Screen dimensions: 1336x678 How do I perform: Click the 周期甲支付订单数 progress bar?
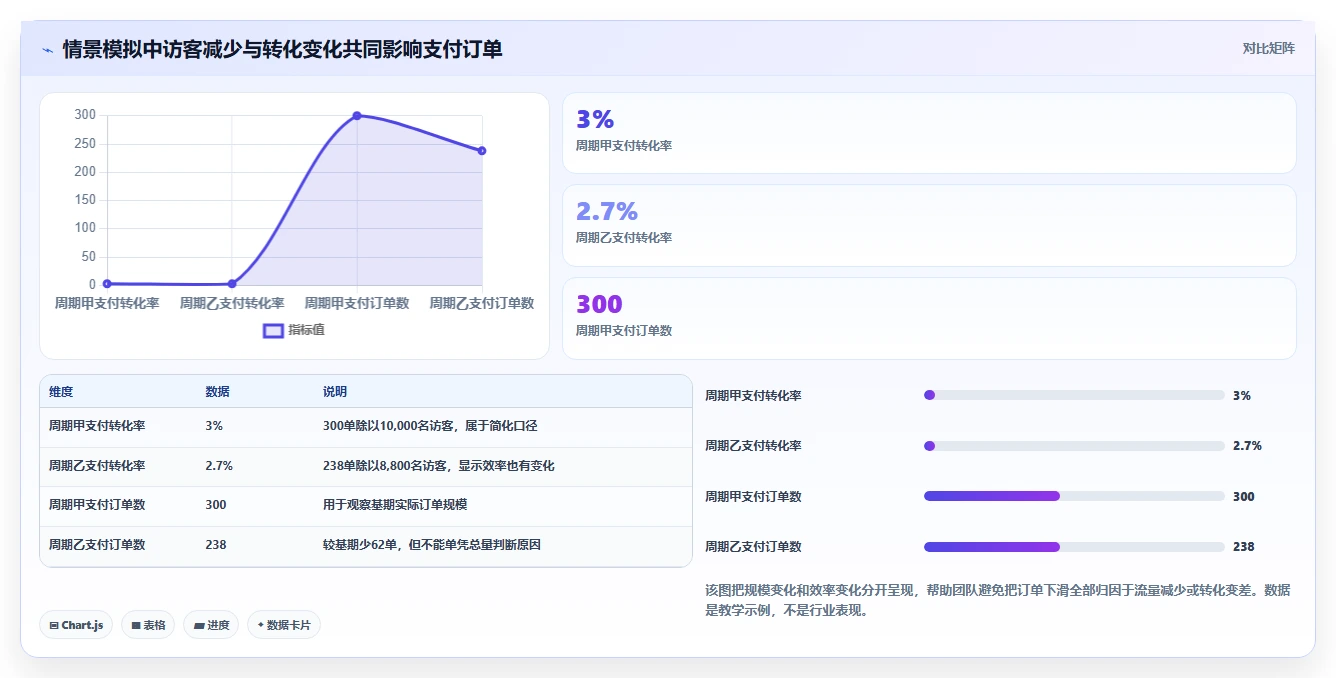tap(1074, 496)
